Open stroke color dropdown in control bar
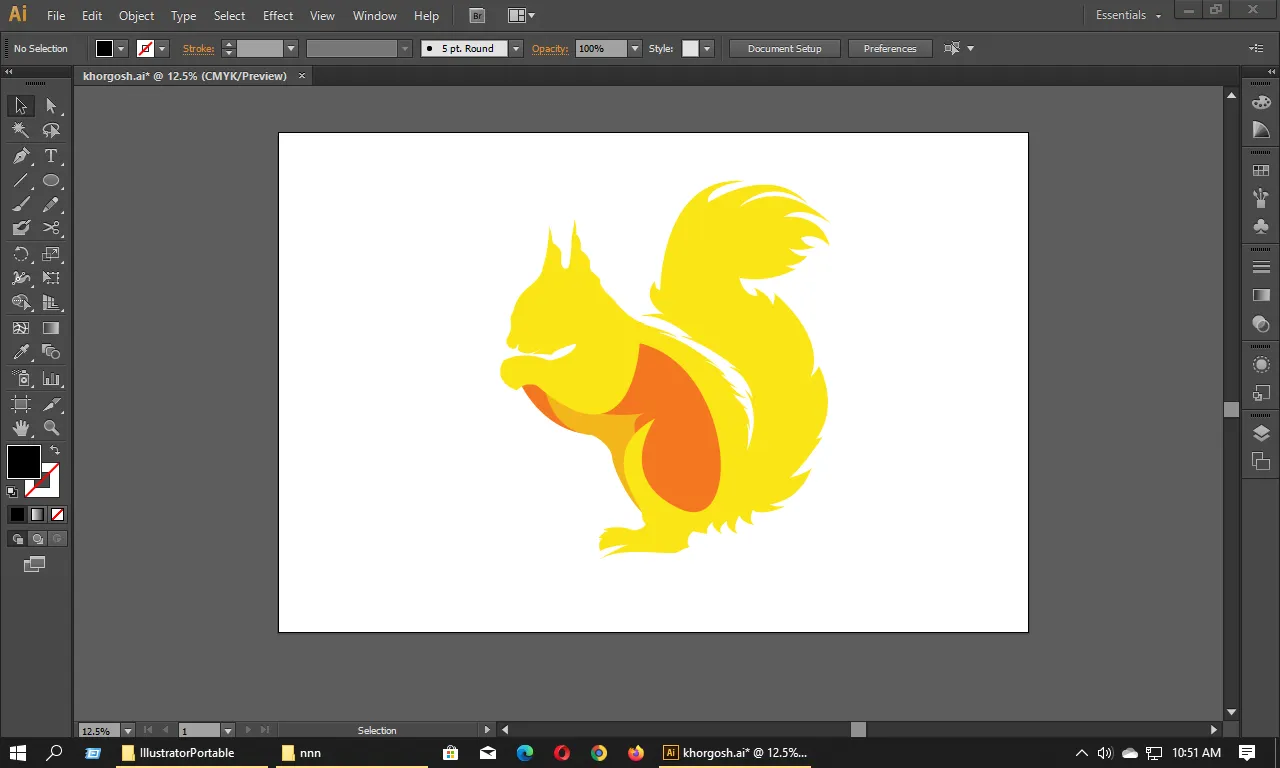The image size is (1280, 768). point(162,48)
